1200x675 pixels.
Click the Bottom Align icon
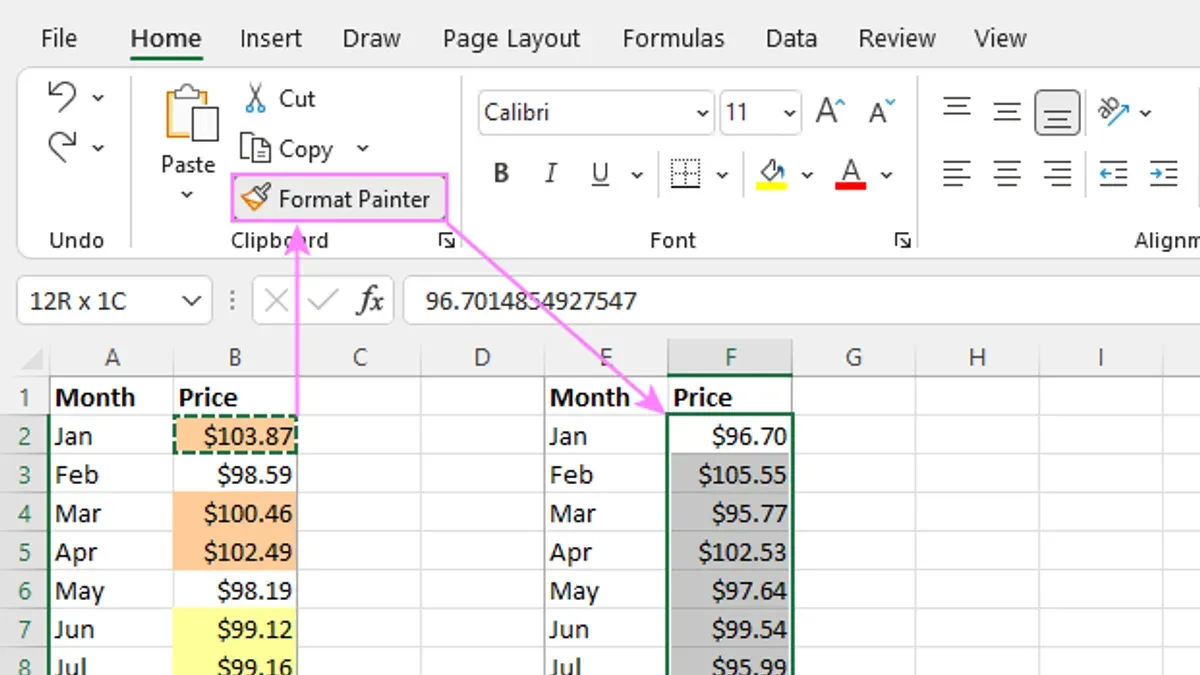pyautogui.click(x=1057, y=112)
